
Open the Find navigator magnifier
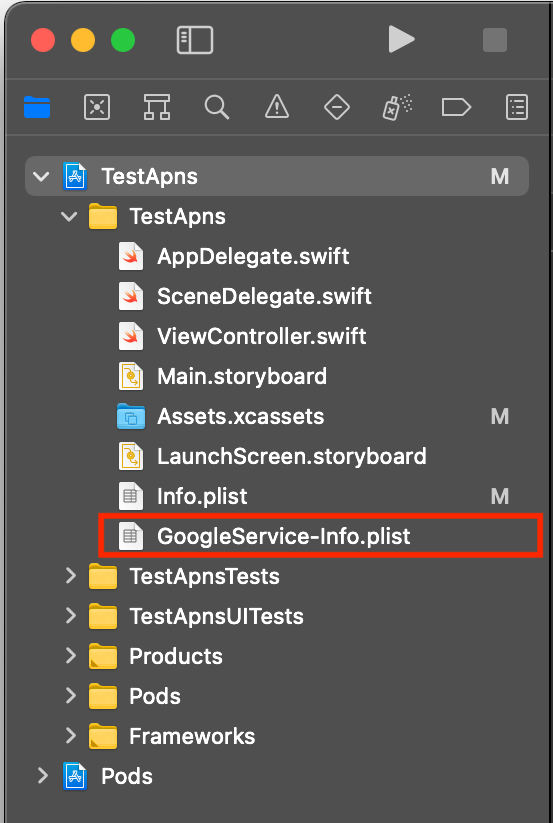click(217, 108)
